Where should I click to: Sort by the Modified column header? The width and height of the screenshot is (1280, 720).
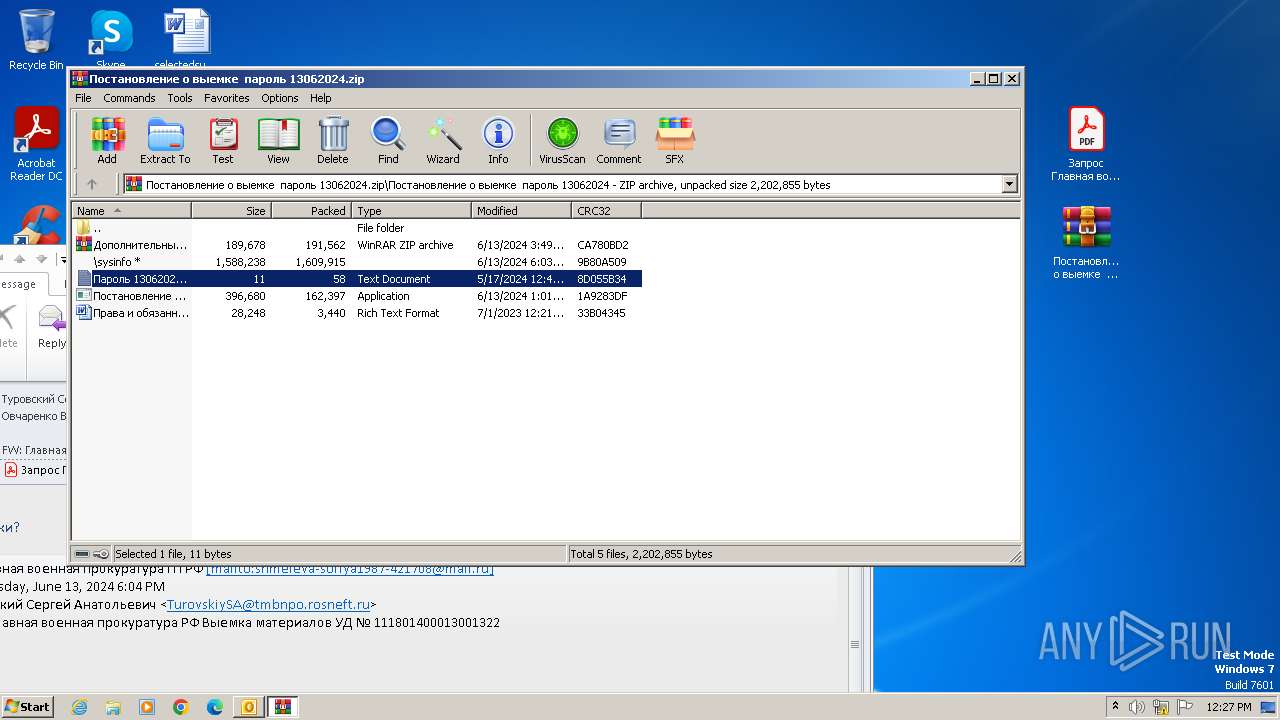pyautogui.click(x=521, y=211)
